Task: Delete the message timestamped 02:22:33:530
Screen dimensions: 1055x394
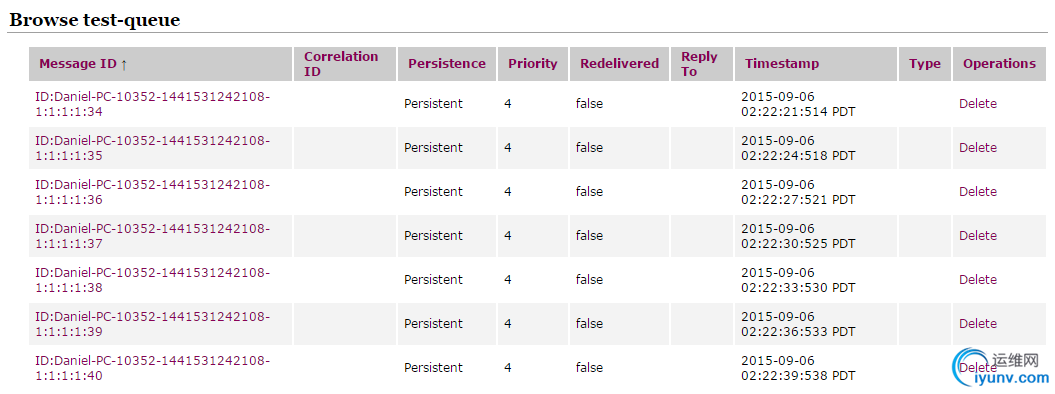Action: pos(978,280)
